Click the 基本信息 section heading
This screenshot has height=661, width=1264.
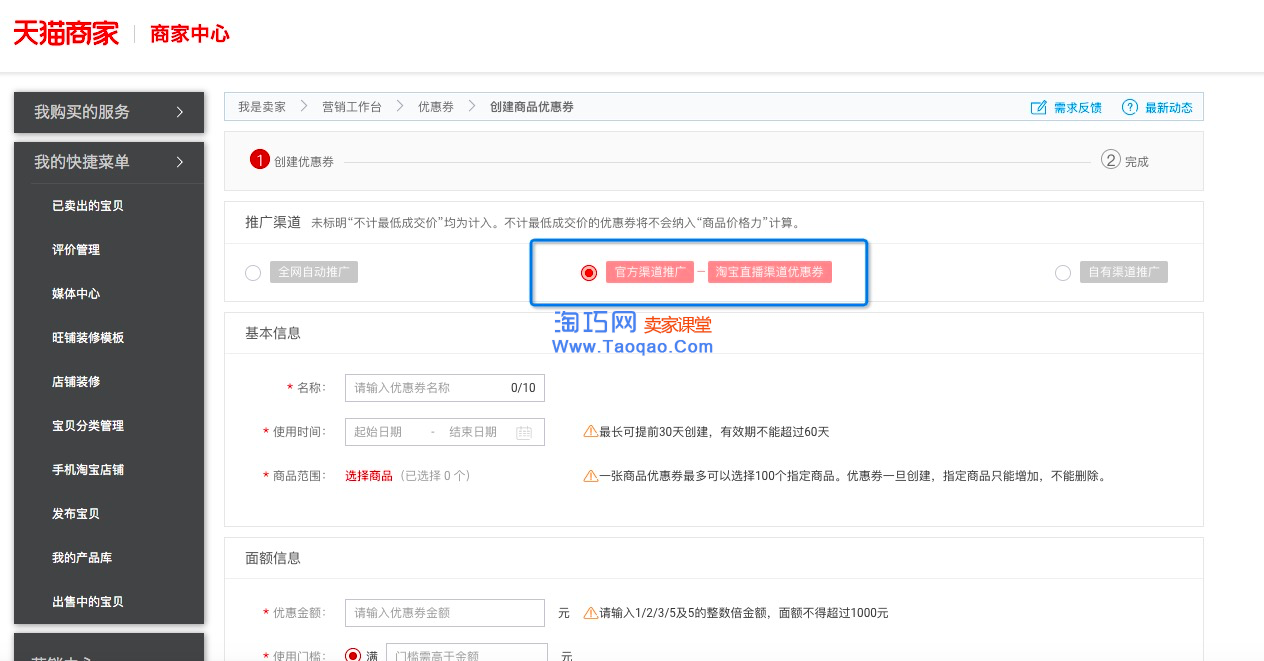tap(273, 333)
